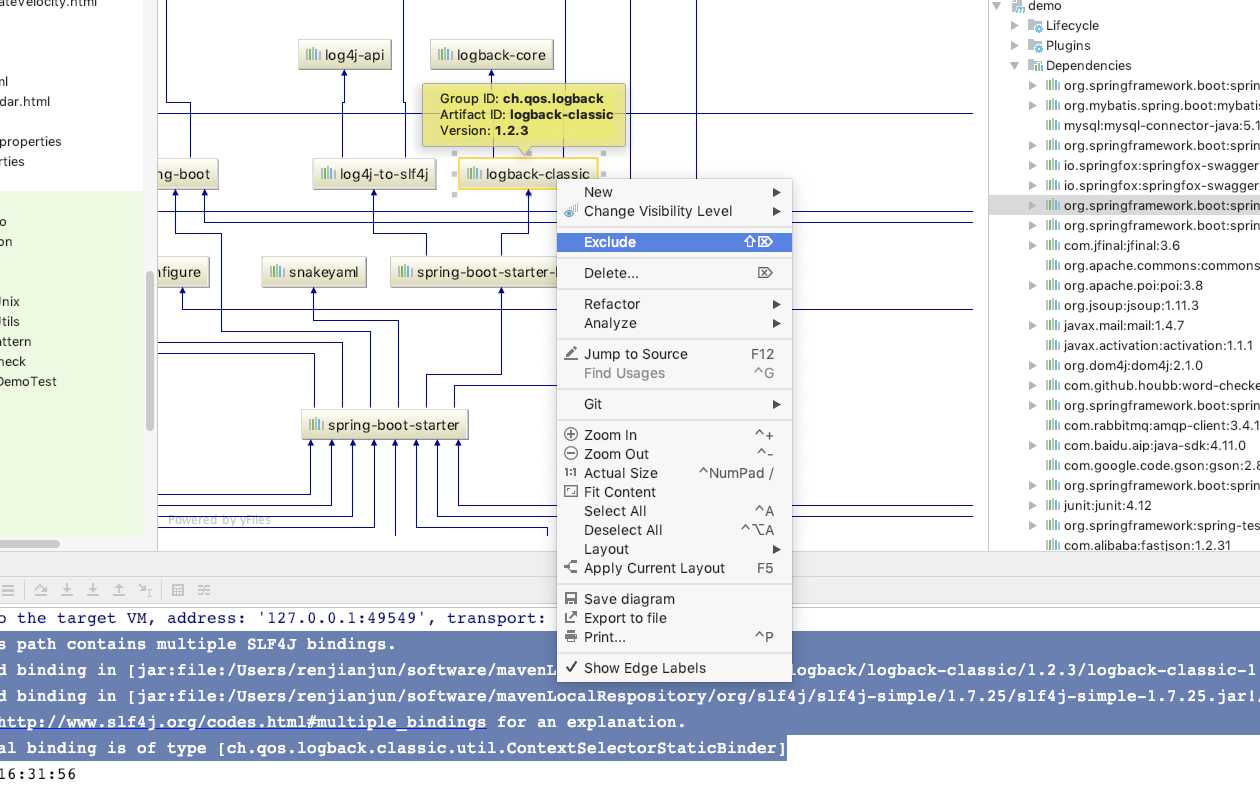1260x788 pixels.
Task: Expand com.baidu.aip java-sdk arrow
Action: (1033, 446)
